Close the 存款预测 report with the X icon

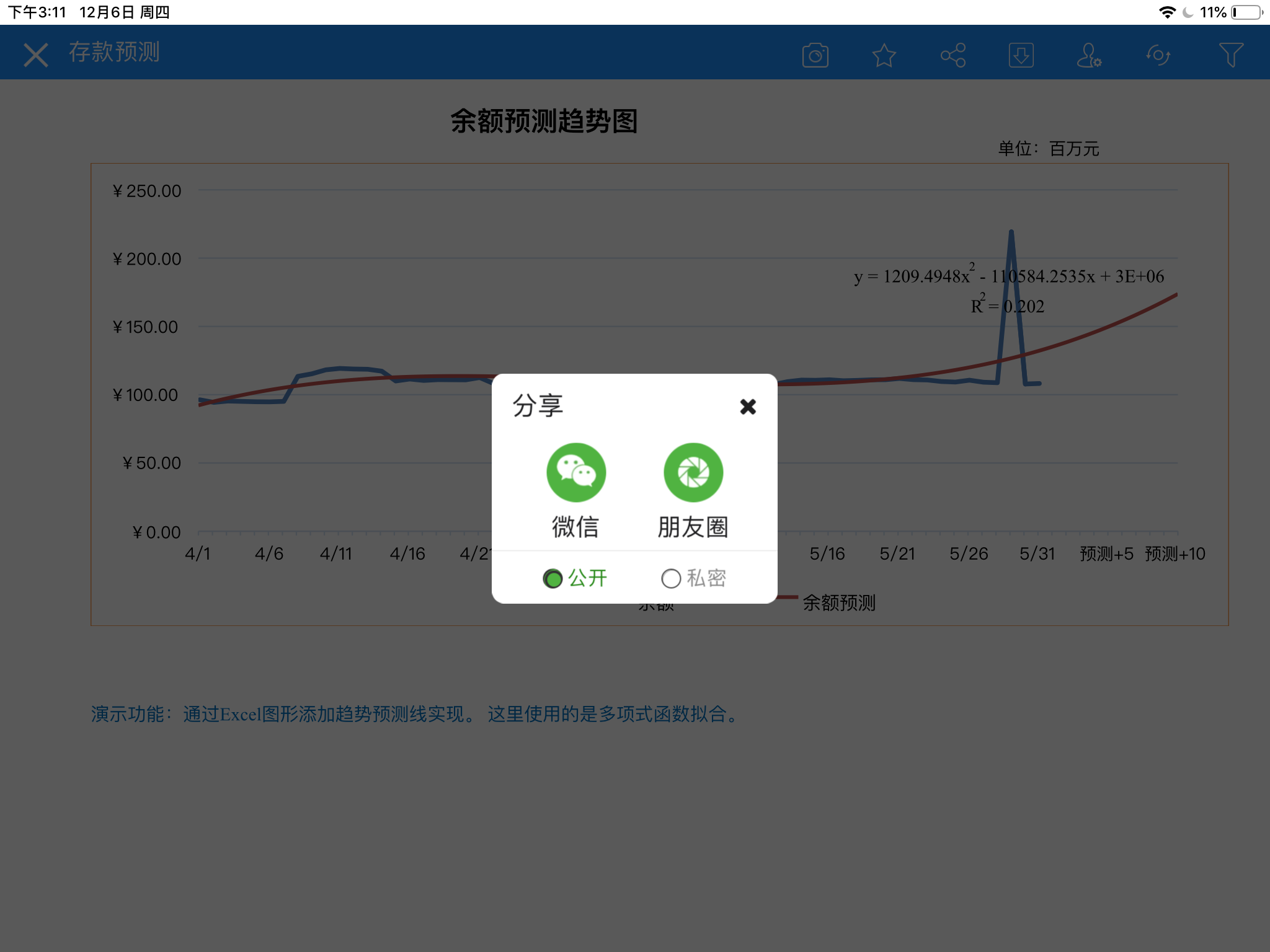pos(35,55)
